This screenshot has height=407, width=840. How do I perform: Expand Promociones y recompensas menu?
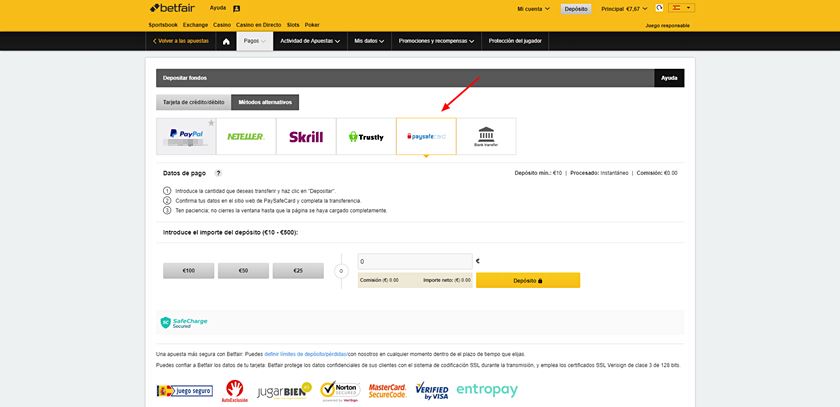(x=437, y=41)
